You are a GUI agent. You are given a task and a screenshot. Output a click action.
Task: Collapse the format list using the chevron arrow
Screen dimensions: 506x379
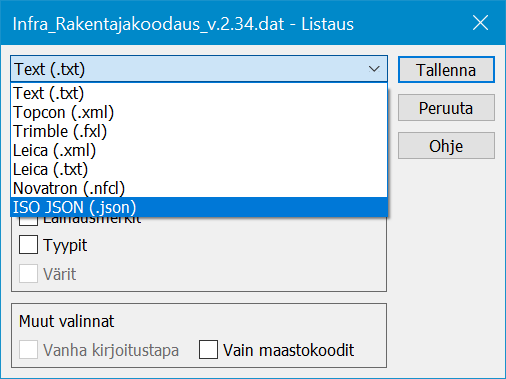pos(374,69)
